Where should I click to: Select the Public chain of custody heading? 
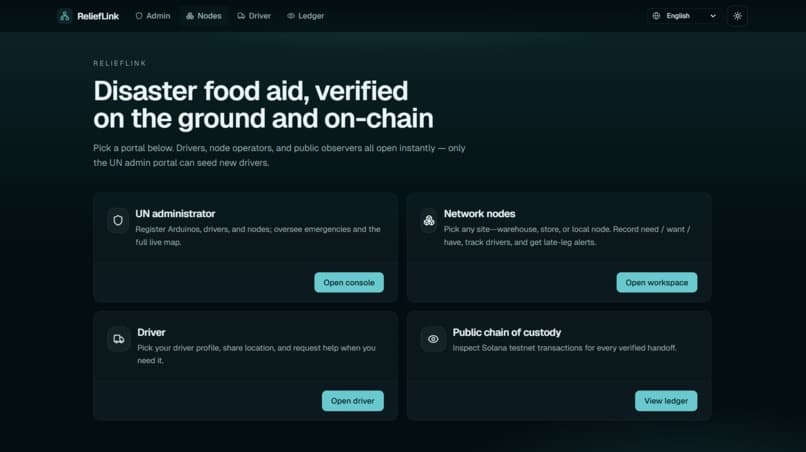coord(506,332)
